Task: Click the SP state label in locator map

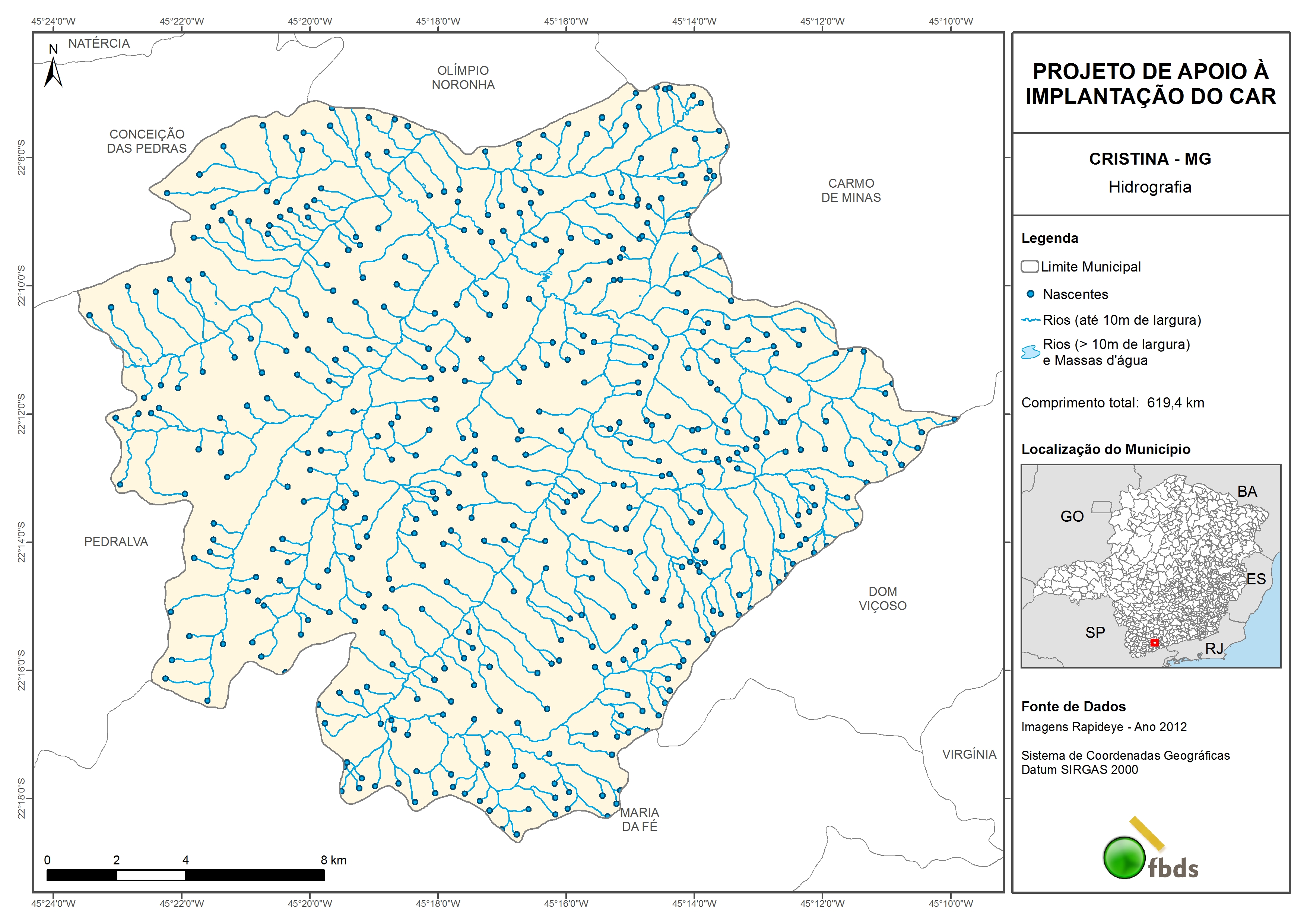Action: point(1095,632)
